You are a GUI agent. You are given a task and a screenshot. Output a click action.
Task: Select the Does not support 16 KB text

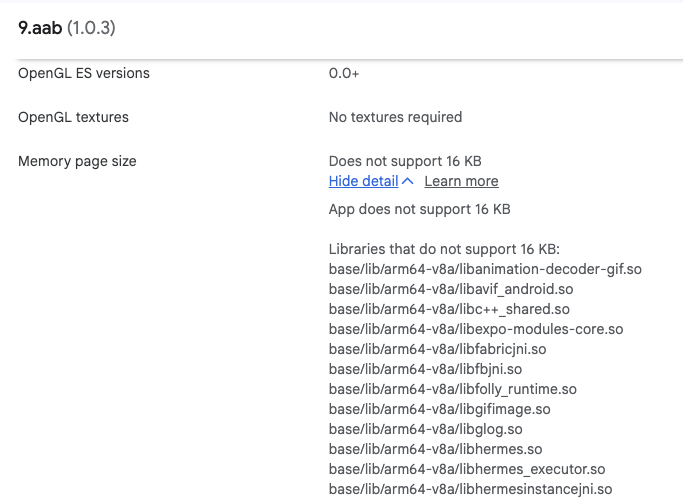click(x=405, y=161)
